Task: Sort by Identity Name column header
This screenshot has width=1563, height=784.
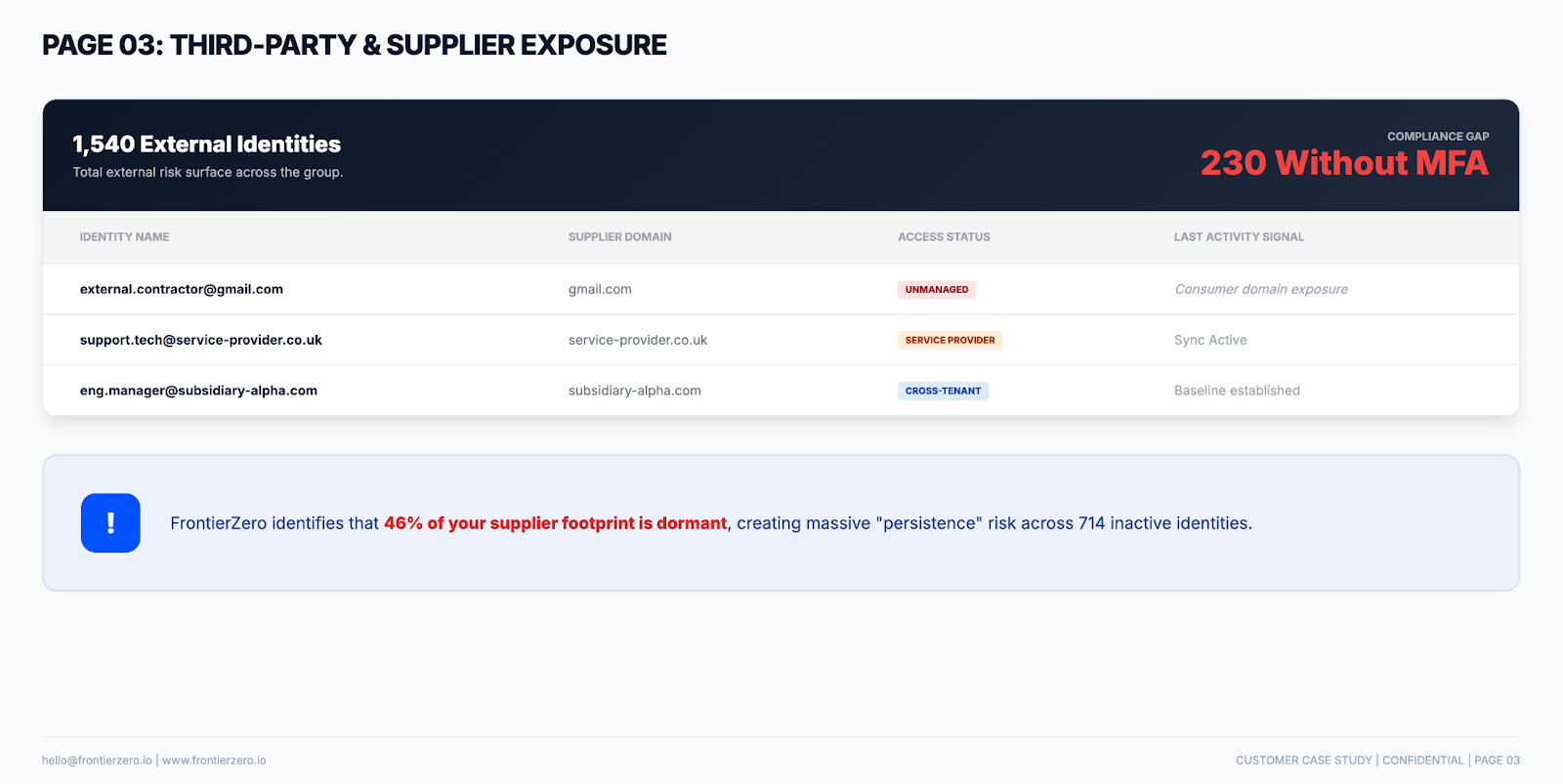Action: [124, 237]
